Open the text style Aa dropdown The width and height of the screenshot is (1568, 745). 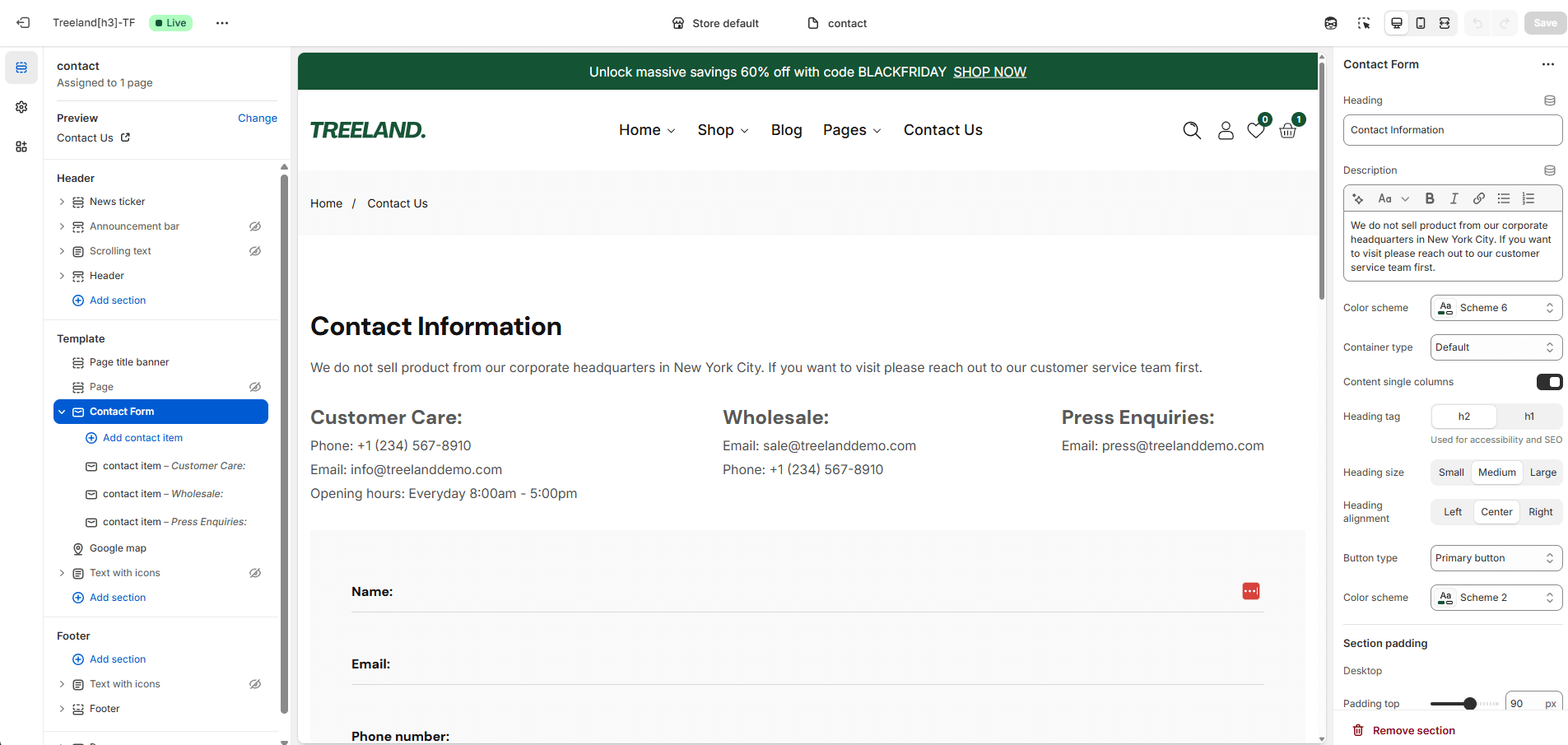[x=1394, y=198]
